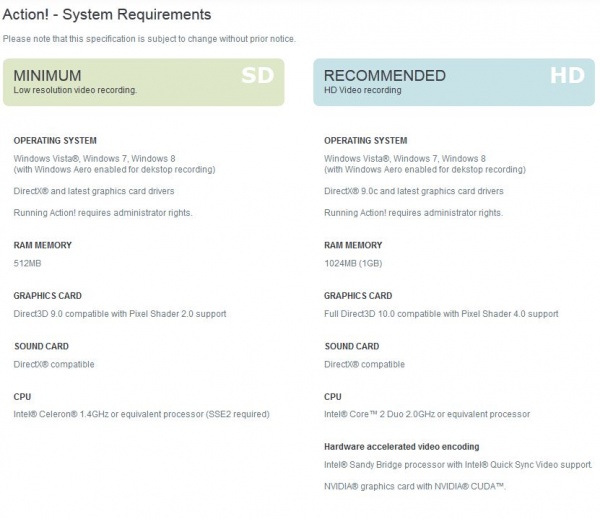Image resolution: width=600 pixels, height=519 pixels.
Task: Click the "512MB" RAM value
Action: [x=28, y=263]
